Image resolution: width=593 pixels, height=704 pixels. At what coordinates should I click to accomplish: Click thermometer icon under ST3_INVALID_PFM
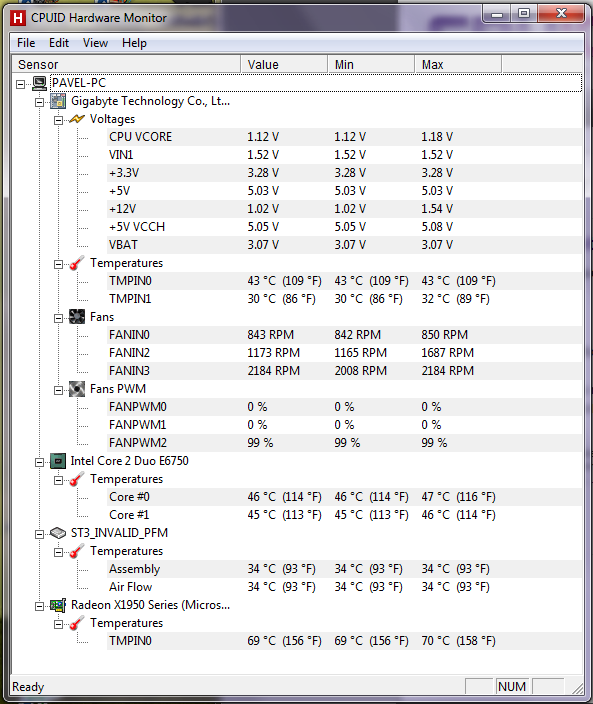(x=77, y=551)
